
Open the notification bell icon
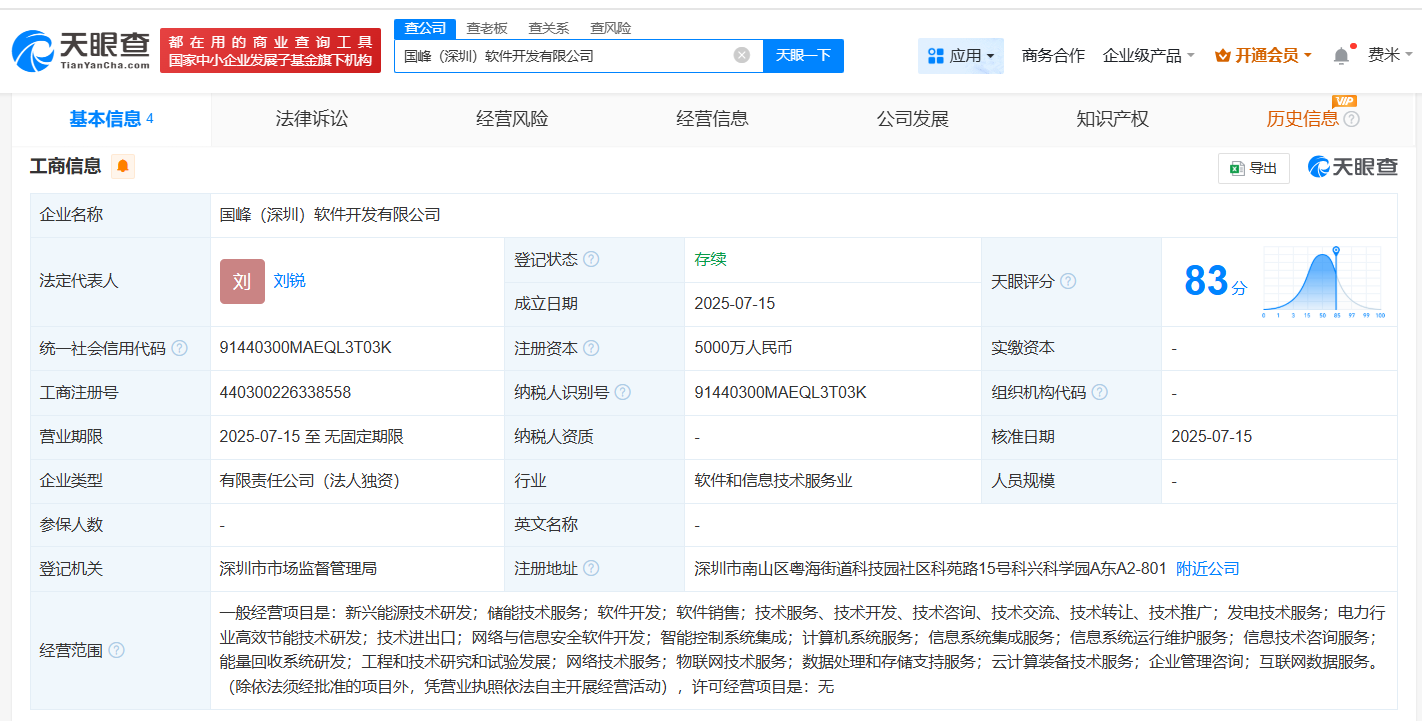pos(1341,56)
